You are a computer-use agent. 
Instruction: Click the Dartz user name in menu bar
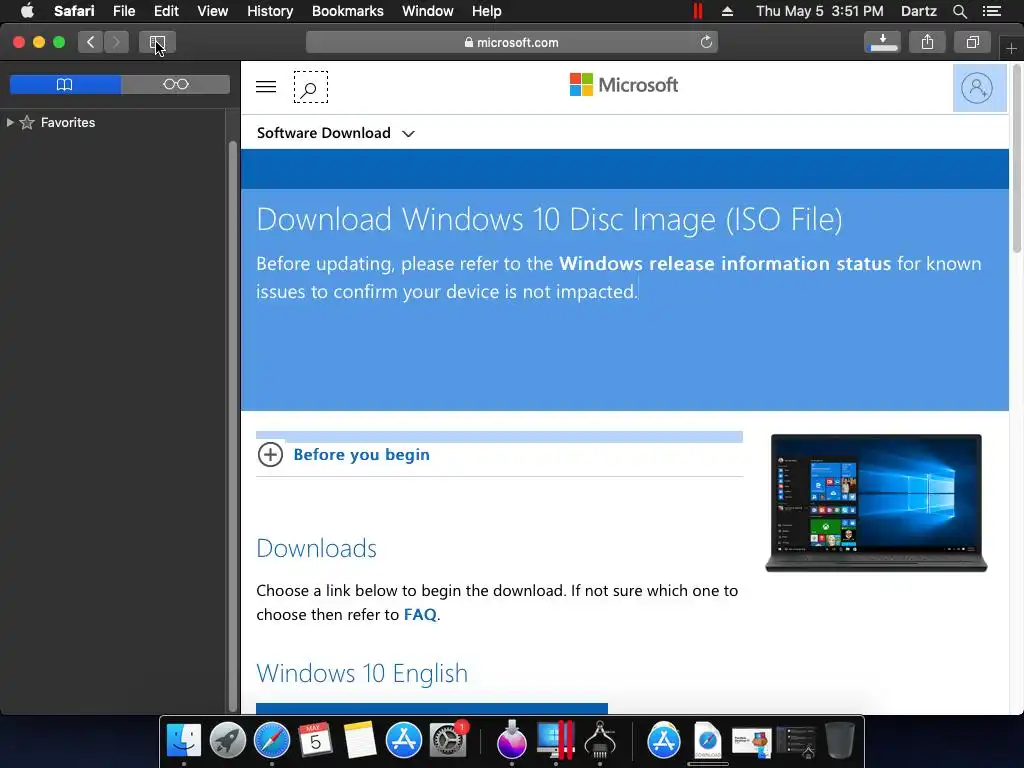[918, 11]
